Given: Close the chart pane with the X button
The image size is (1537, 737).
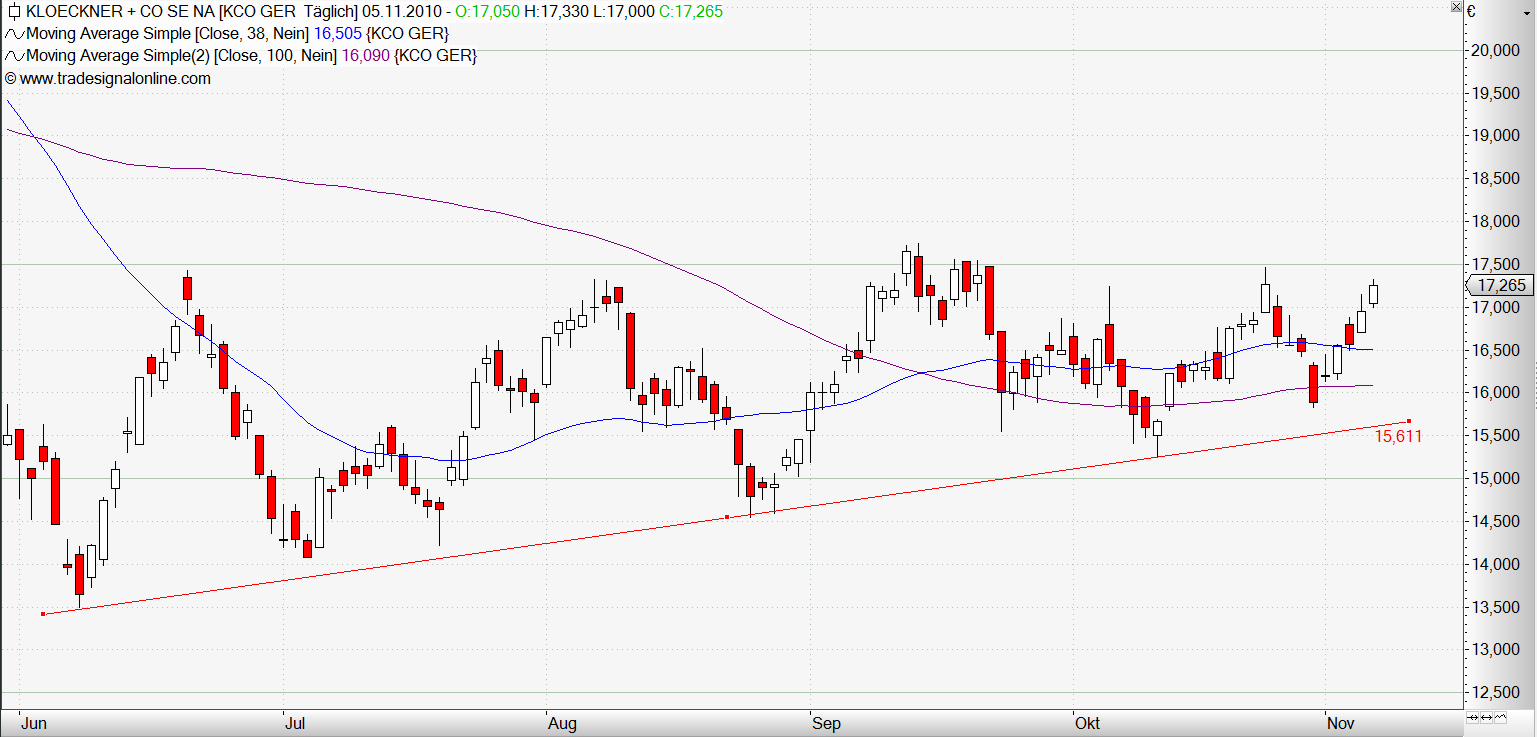Looking at the screenshot, I should [x=1456, y=7].
